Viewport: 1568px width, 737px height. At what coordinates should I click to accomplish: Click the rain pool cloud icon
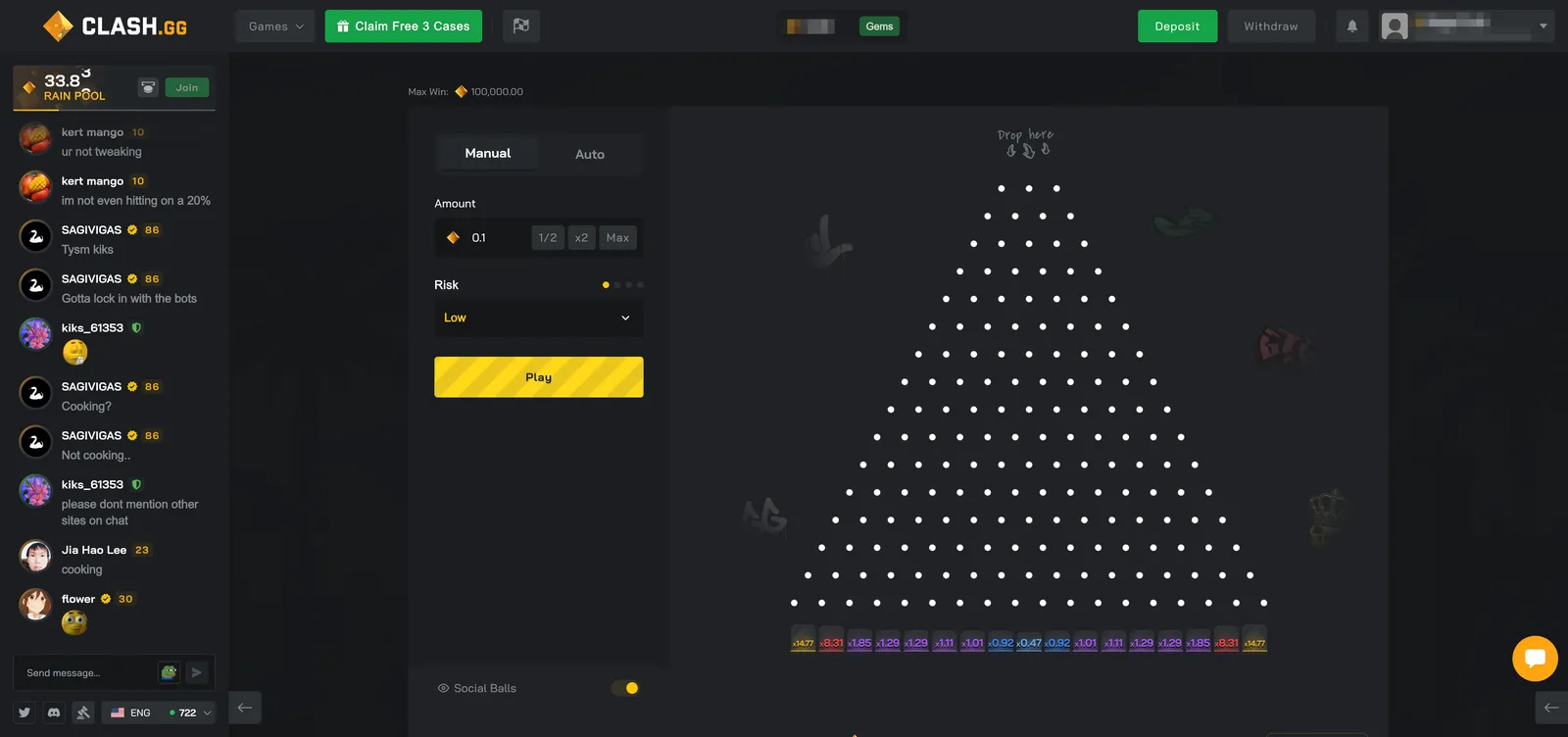point(148,87)
